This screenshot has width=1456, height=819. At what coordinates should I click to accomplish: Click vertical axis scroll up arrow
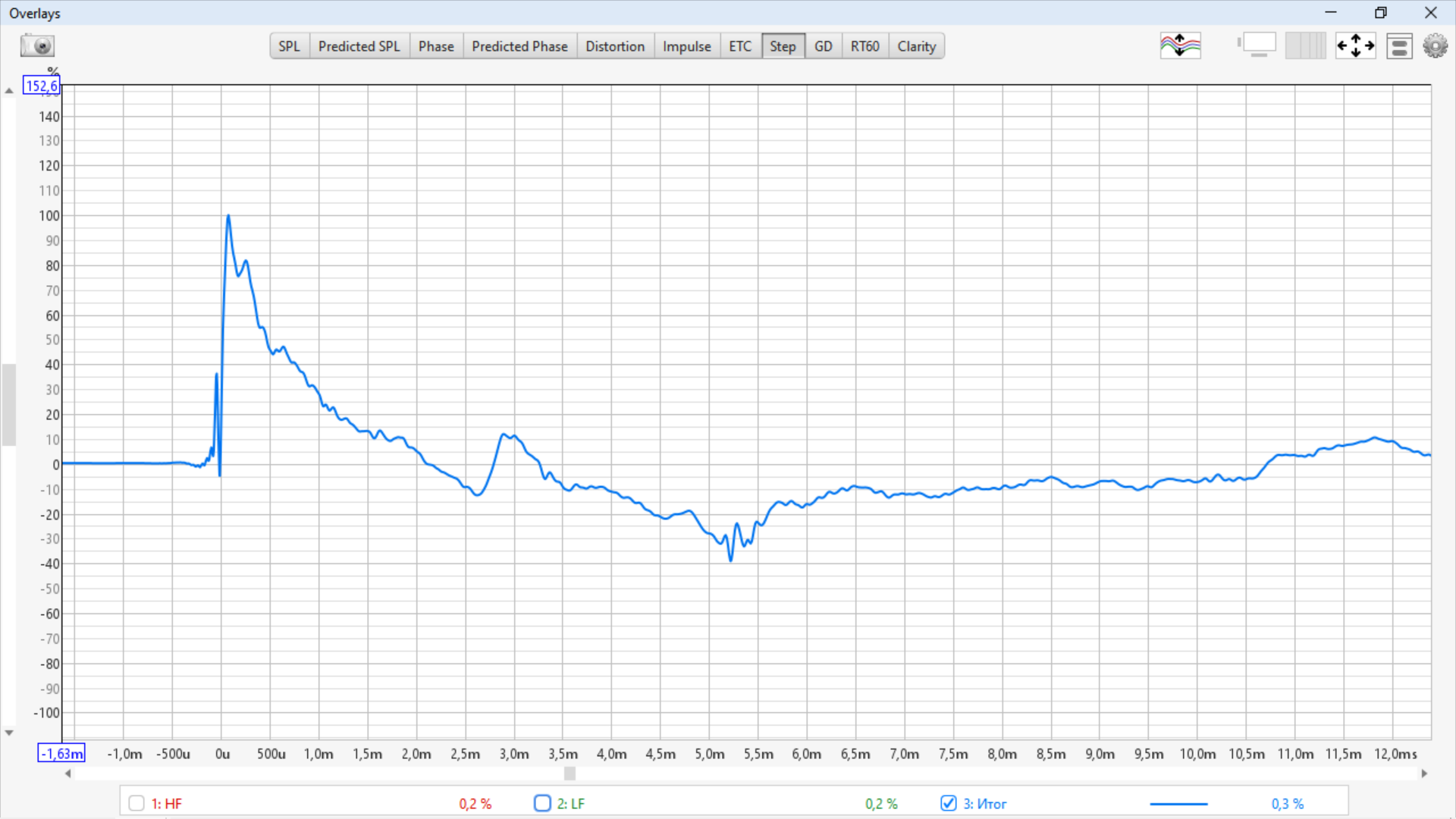pyautogui.click(x=9, y=90)
